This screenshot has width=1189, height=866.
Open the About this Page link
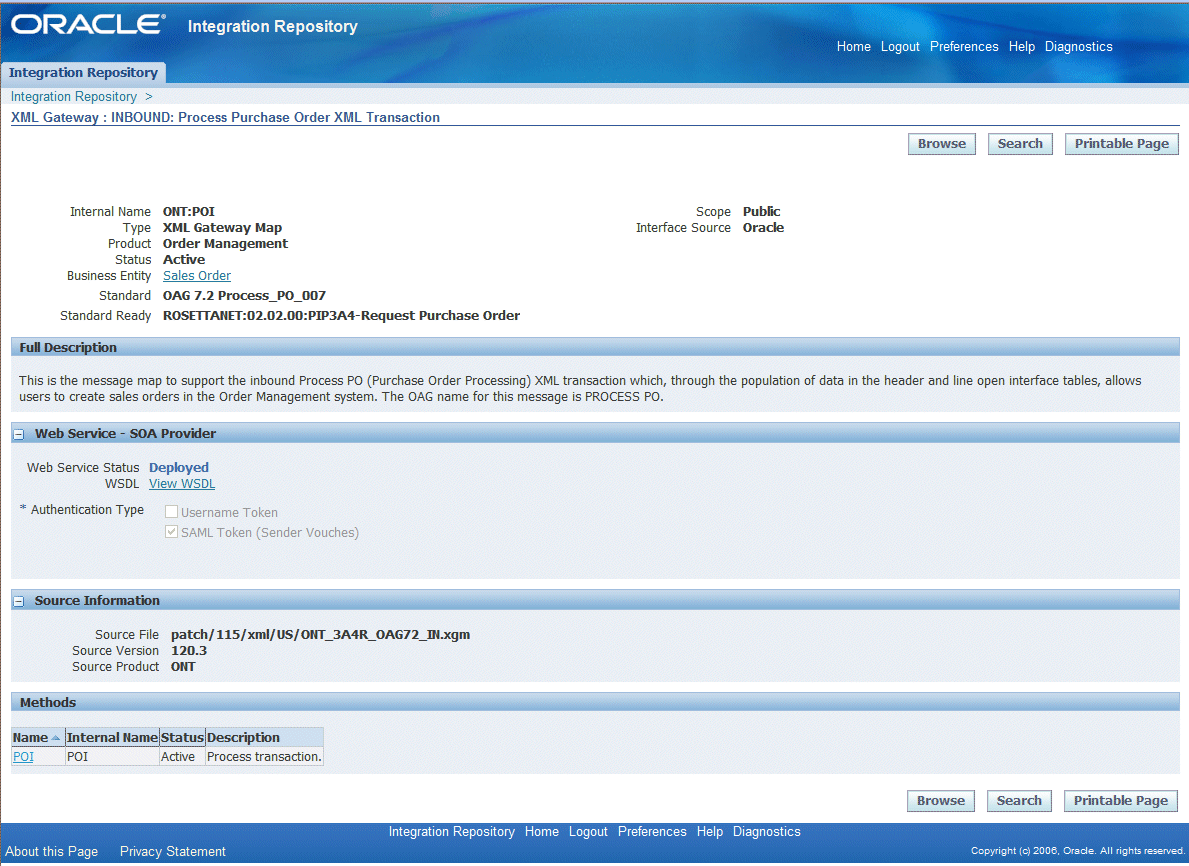(x=52, y=852)
